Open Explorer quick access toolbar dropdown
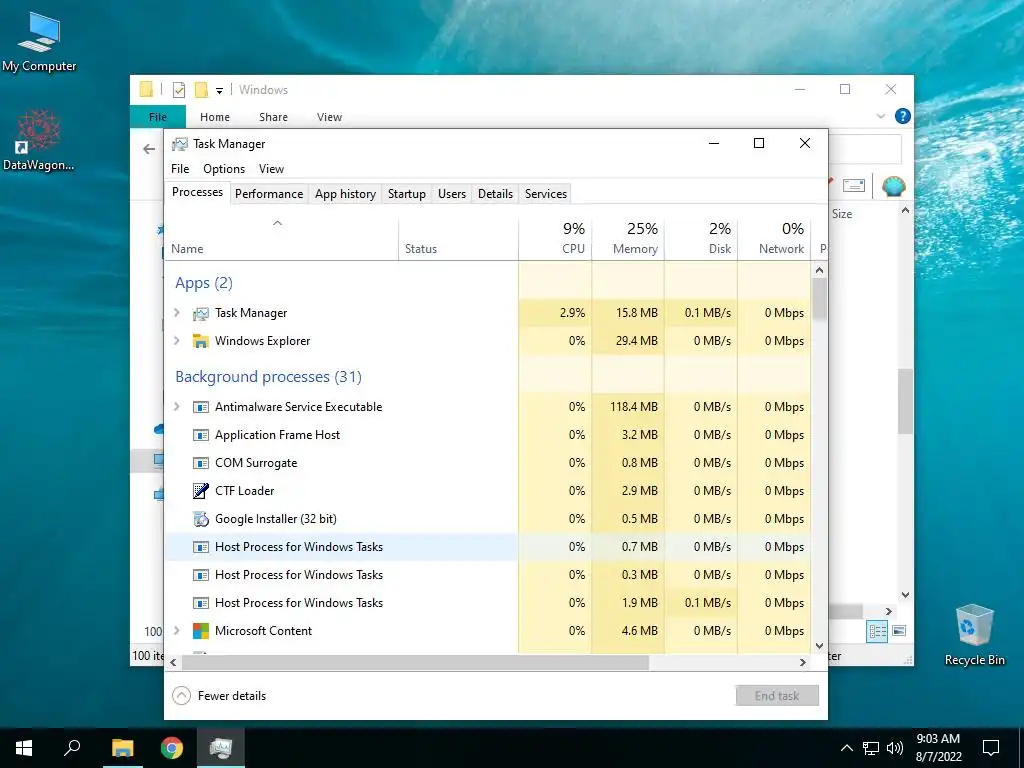 (x=219, y=91)
